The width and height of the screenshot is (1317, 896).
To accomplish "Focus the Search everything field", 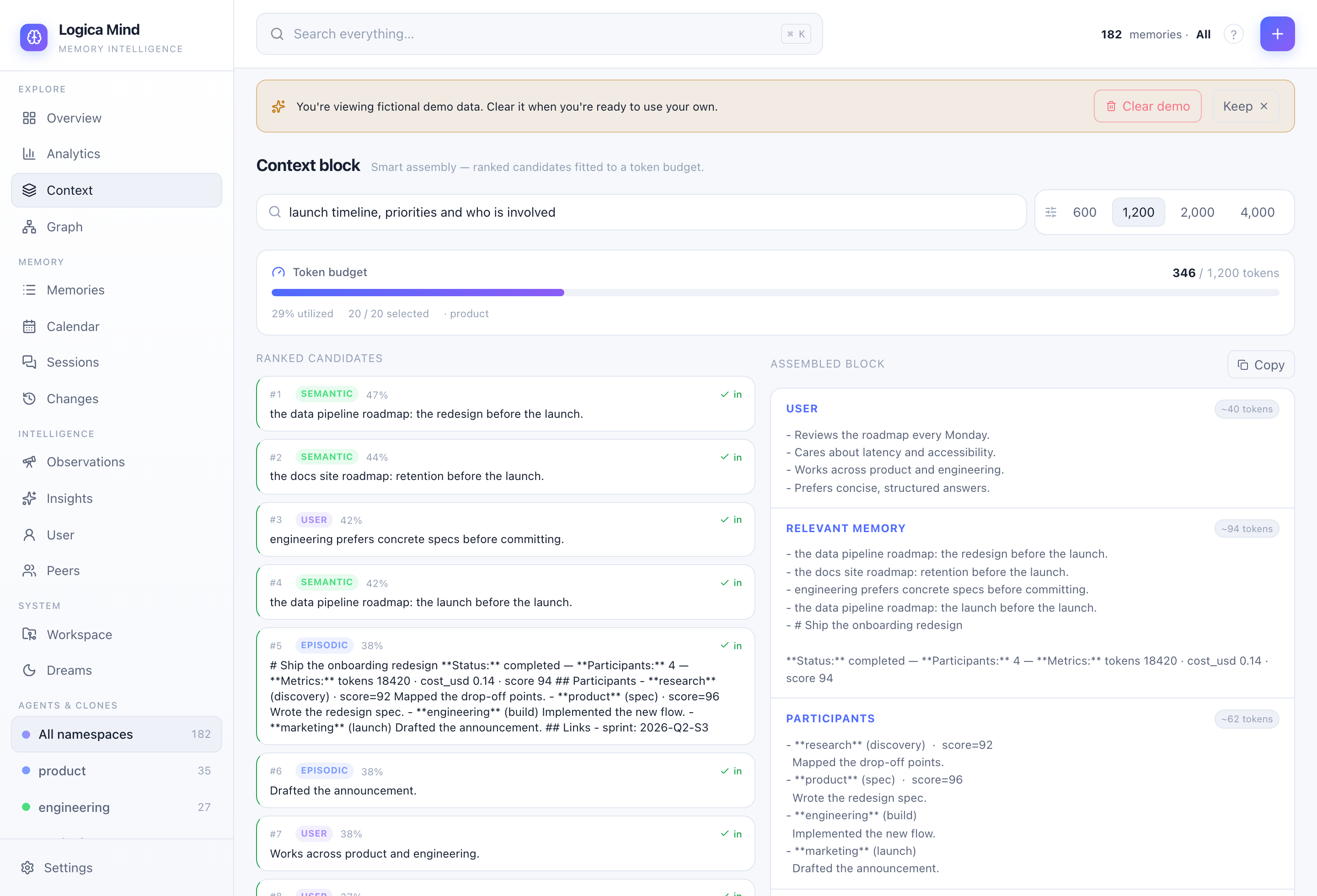I will (540, 34).
